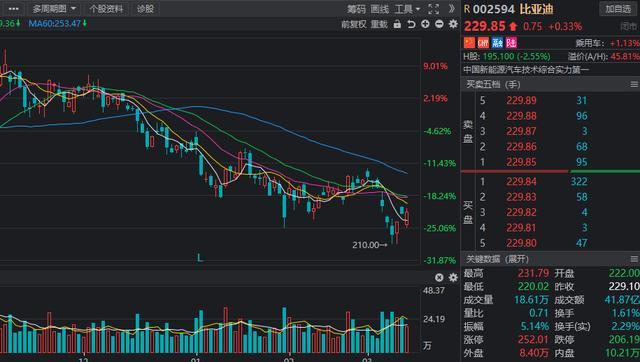
Task: Click the 振幅 5.14% value
Action: [535, 326]
